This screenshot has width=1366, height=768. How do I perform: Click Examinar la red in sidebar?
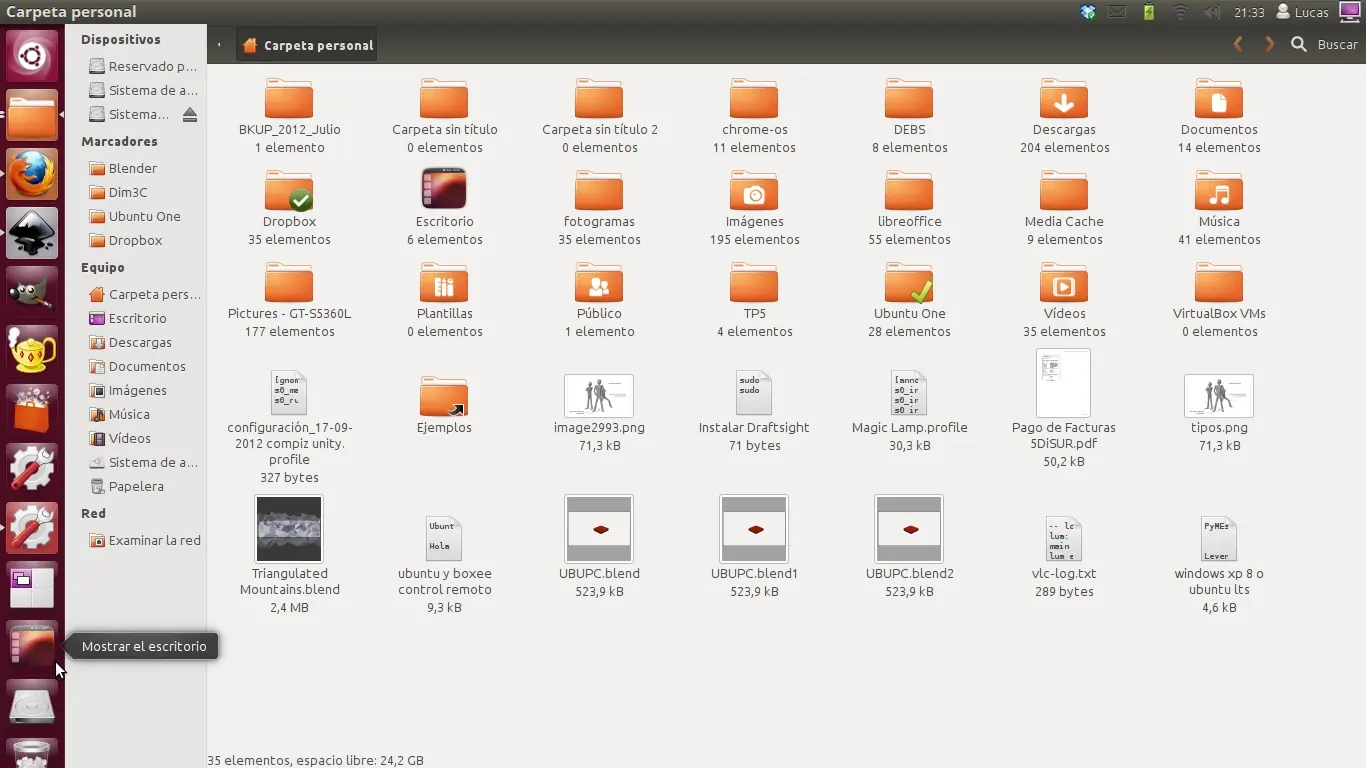(154, 540)
